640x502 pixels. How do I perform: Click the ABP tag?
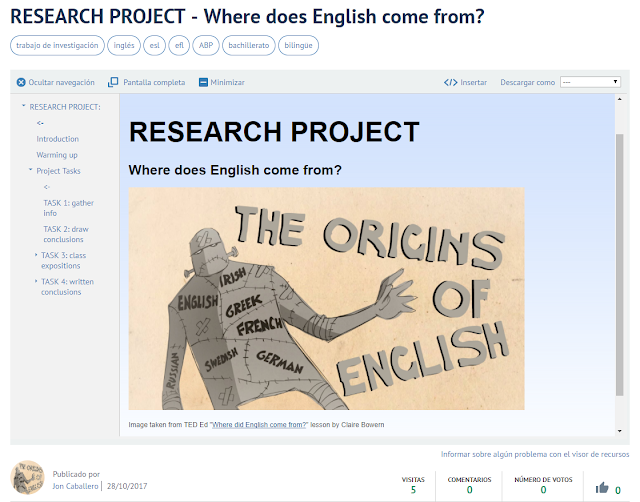206,45
